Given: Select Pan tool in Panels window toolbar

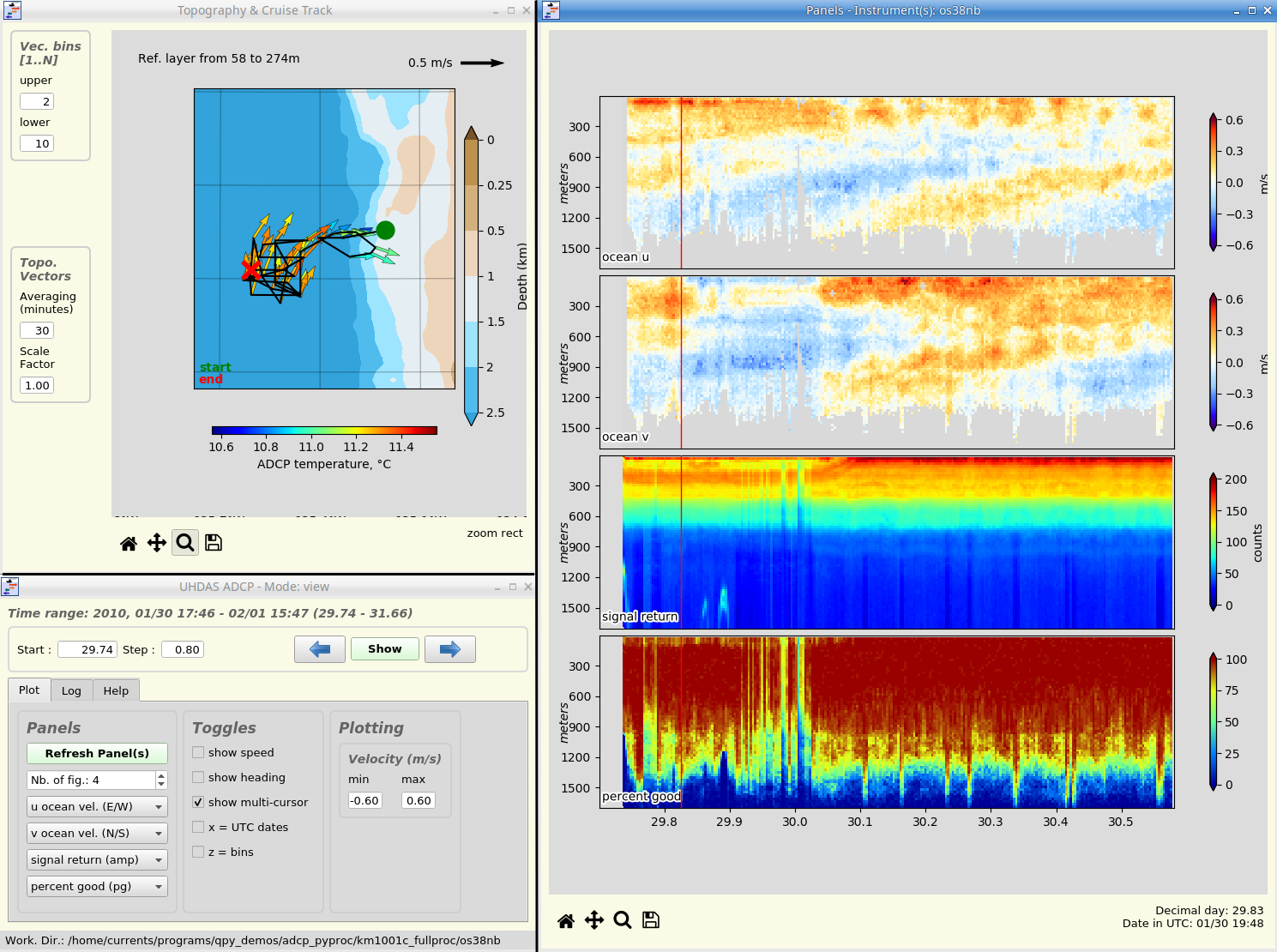Looking at the screenshot, I should click(x=594, y=920).
